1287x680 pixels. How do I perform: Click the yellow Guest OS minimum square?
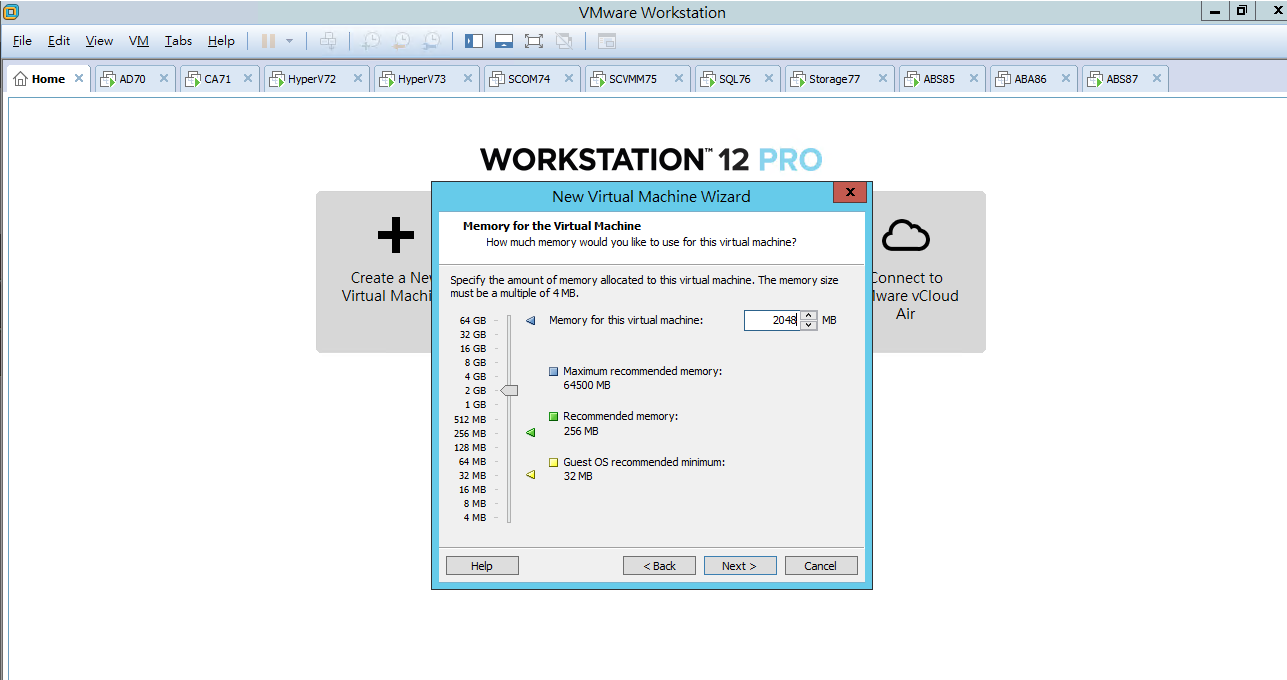(554, 462)
